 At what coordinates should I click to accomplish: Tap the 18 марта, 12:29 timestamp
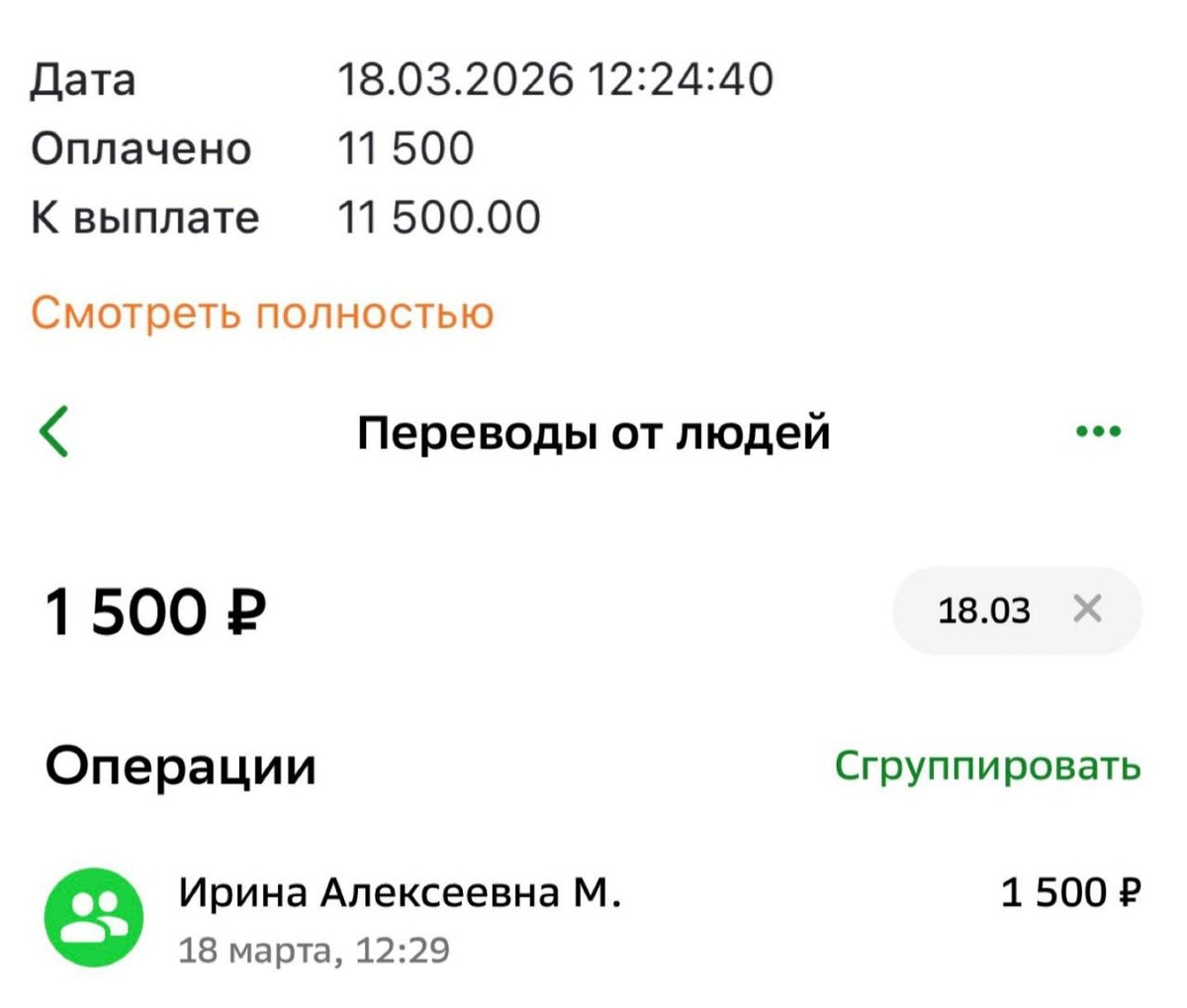point(314,951)
